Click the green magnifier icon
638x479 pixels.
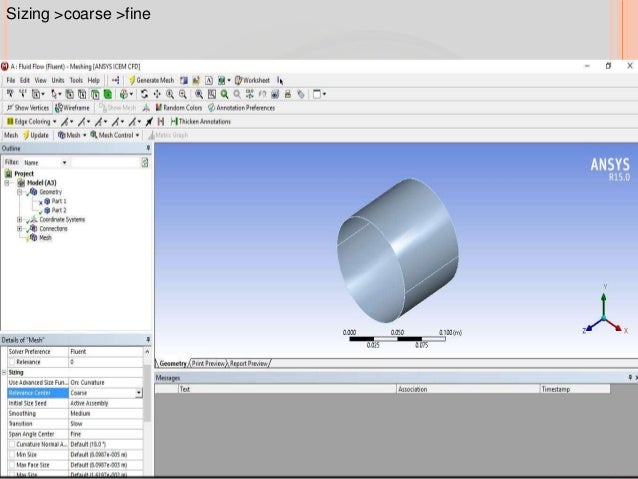(x=224, y=94)
